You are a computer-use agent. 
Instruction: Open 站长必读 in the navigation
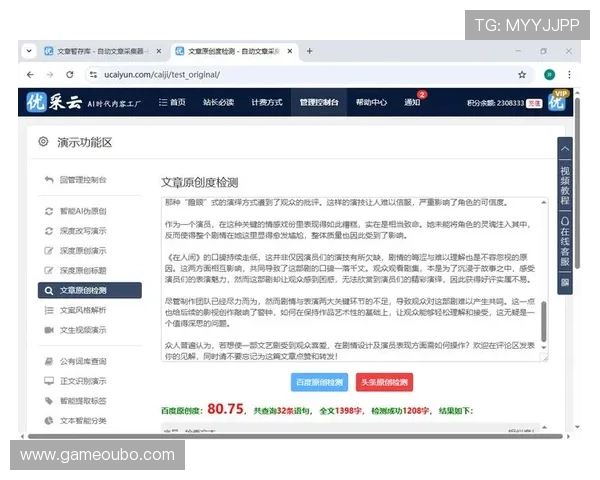pos(218,102)
